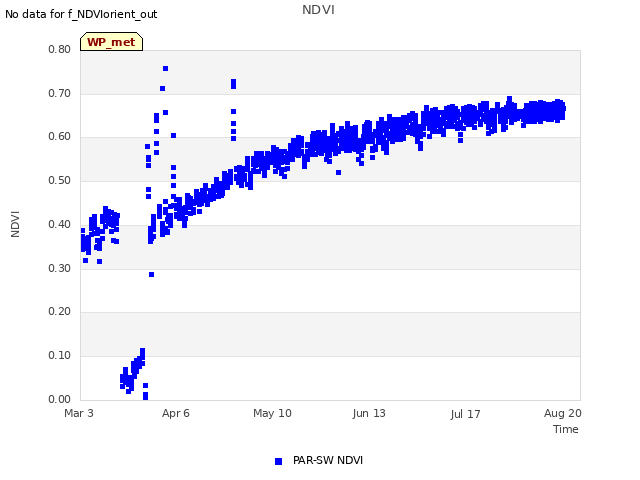Click the 0.20 y-axis tick label
This screenshot has height=480, width=640.
(x=60, y=311)
